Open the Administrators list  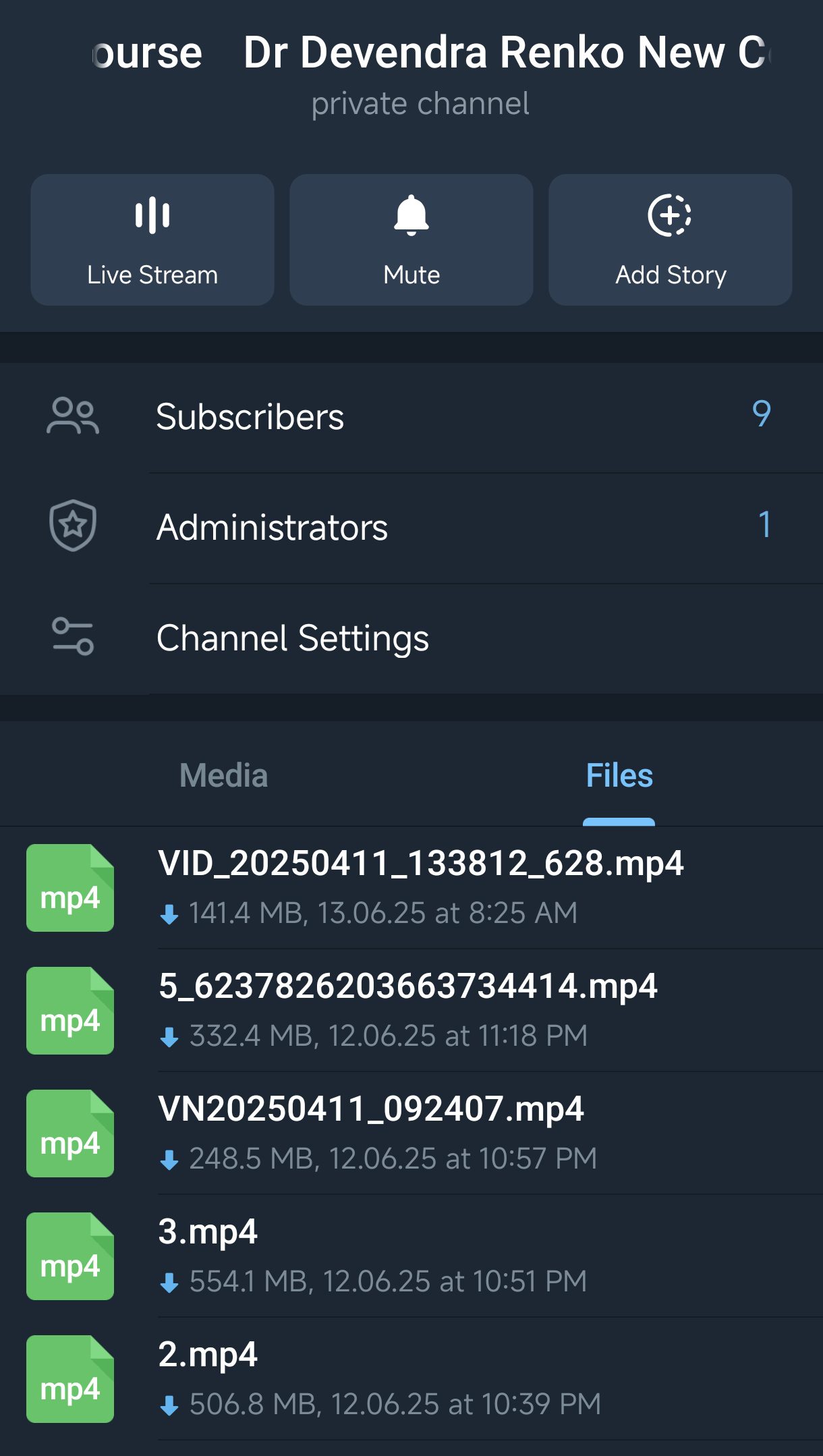272,527
